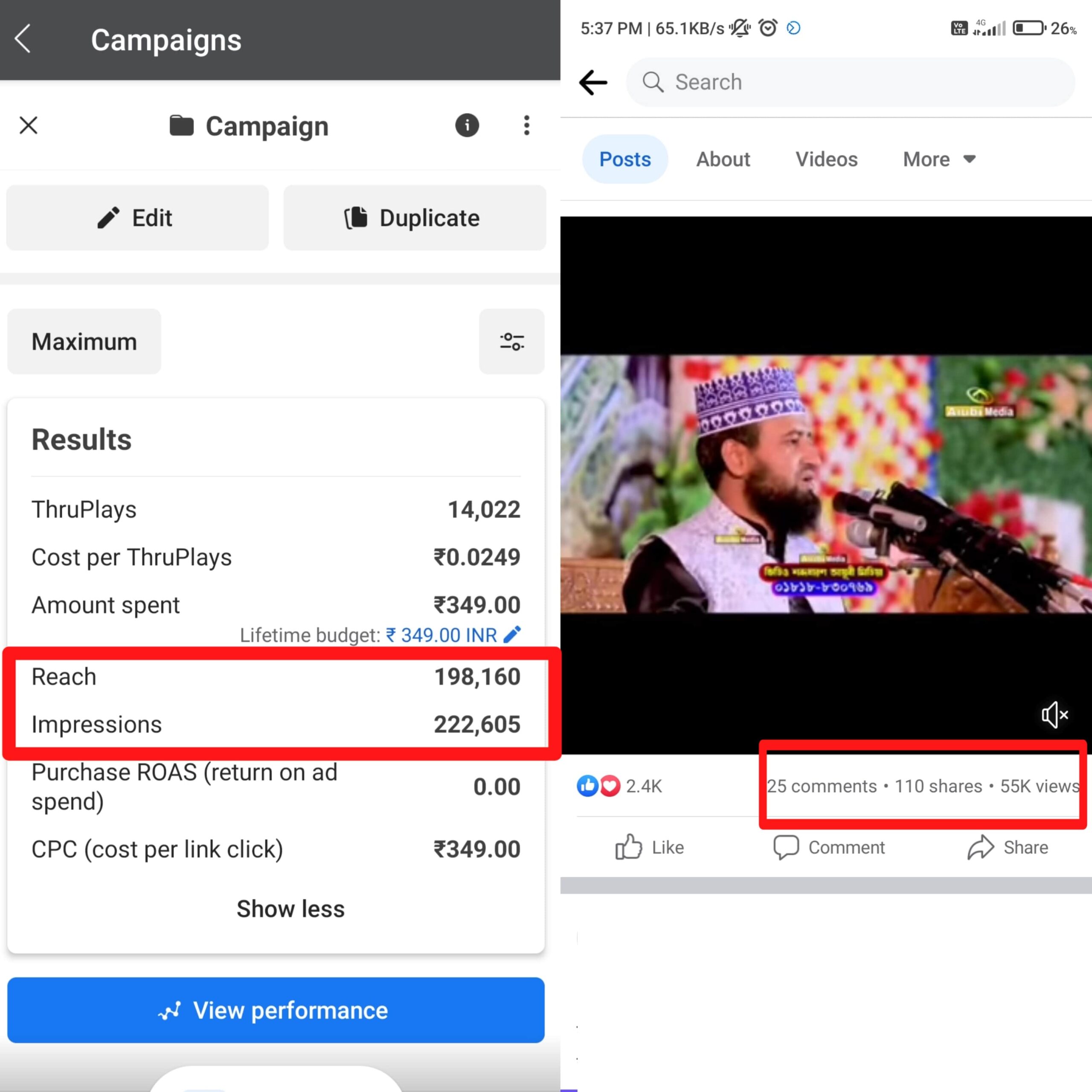Screen dimensions: 1092x1092
Task: Open the three-dot campaign options menu
Action: (526, 125)
